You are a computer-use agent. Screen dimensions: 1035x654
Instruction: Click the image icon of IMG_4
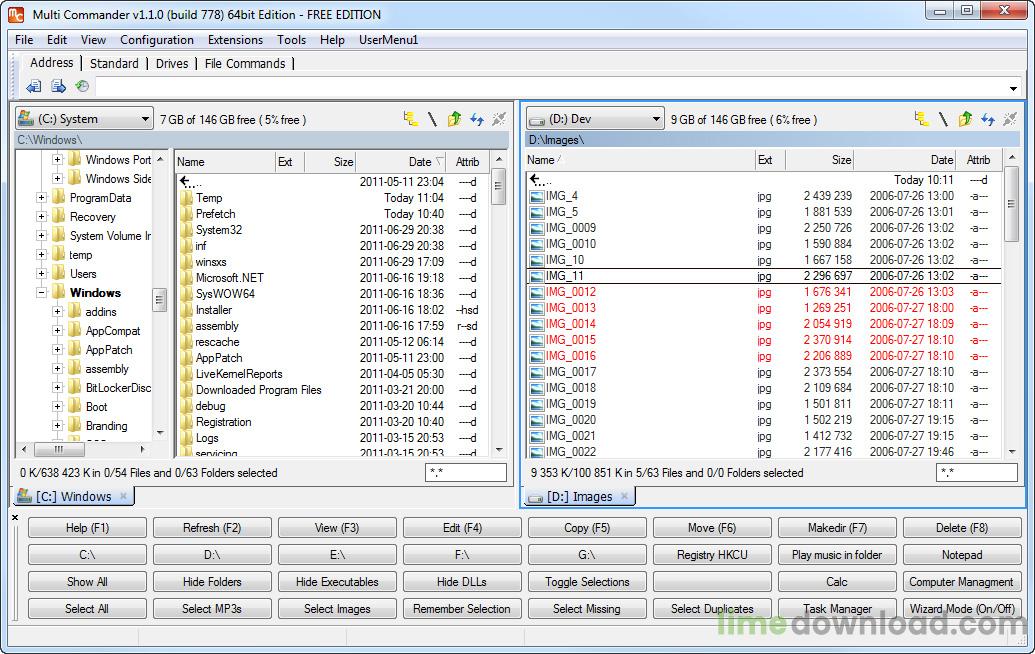537,196
